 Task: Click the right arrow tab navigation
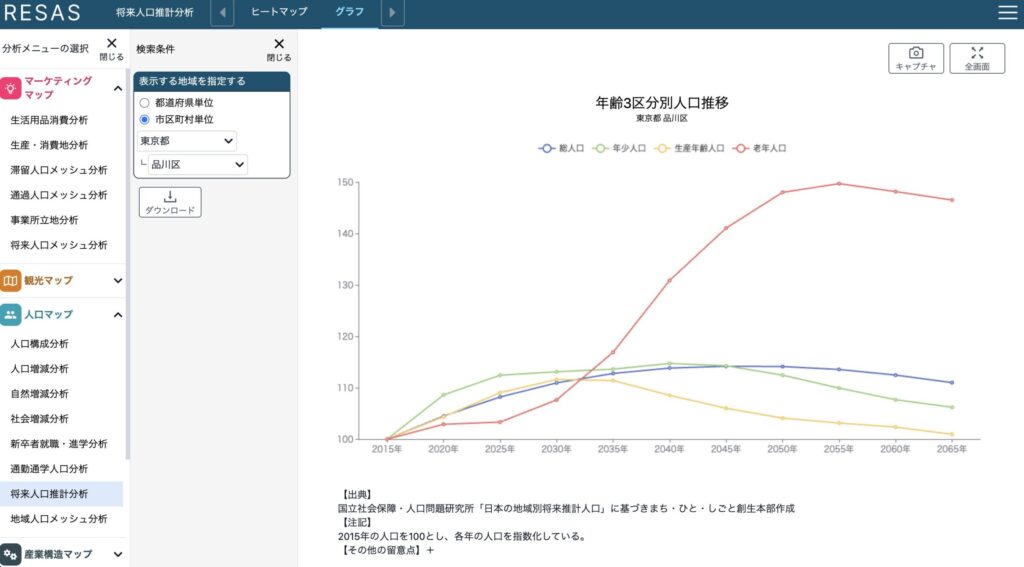coord(393,13)
